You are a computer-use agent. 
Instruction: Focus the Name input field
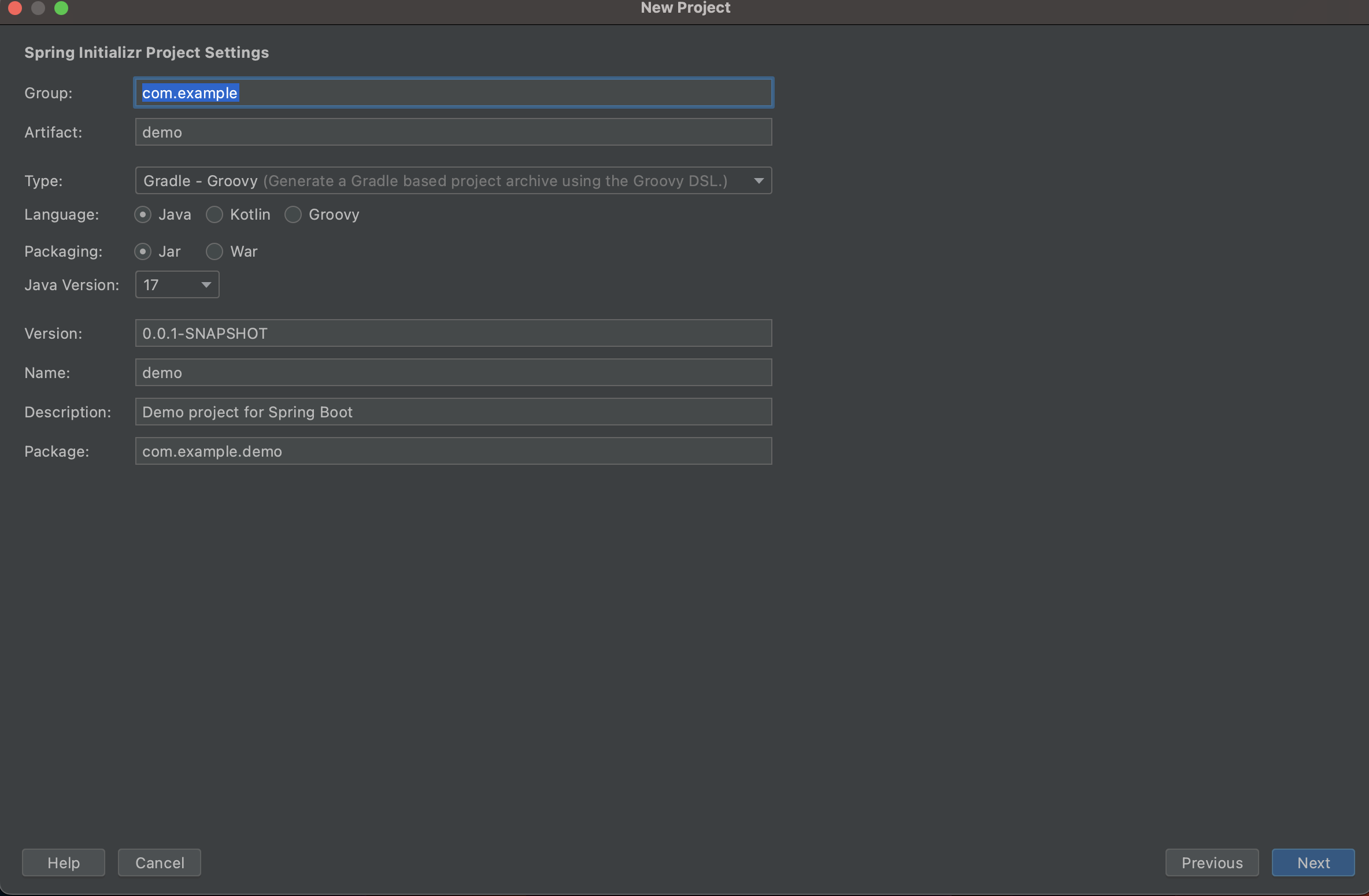coord(453,373)
